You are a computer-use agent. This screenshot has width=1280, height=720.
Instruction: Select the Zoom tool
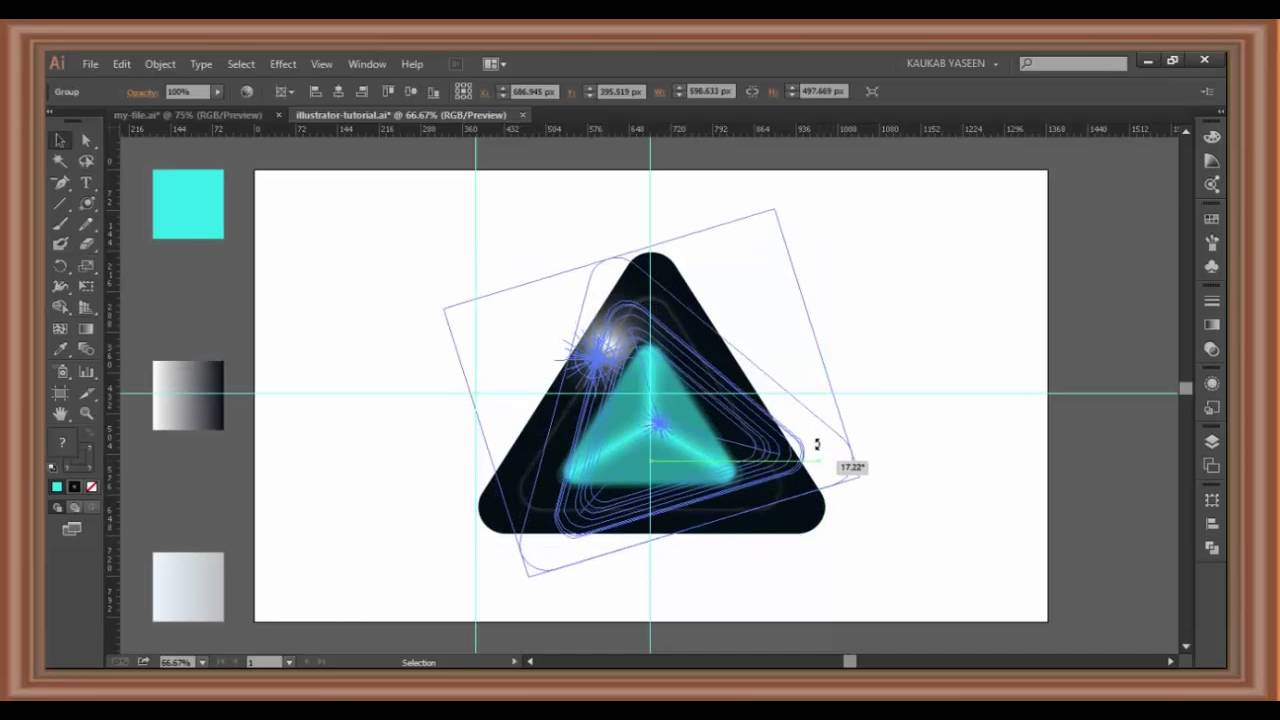[x=87, y=413]
